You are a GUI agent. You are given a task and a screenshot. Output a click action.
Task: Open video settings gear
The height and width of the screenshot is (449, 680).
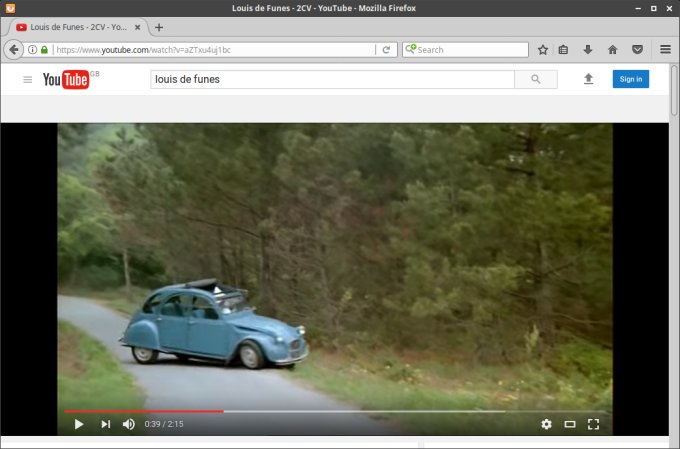coord(546,424)
